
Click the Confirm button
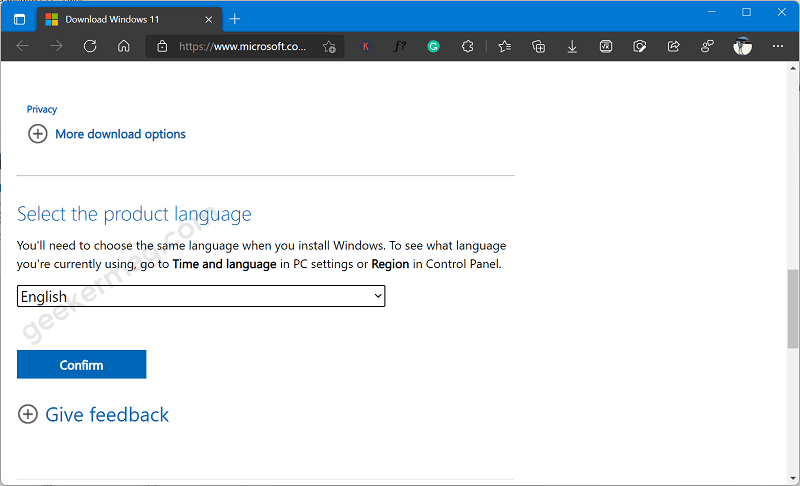82,365
